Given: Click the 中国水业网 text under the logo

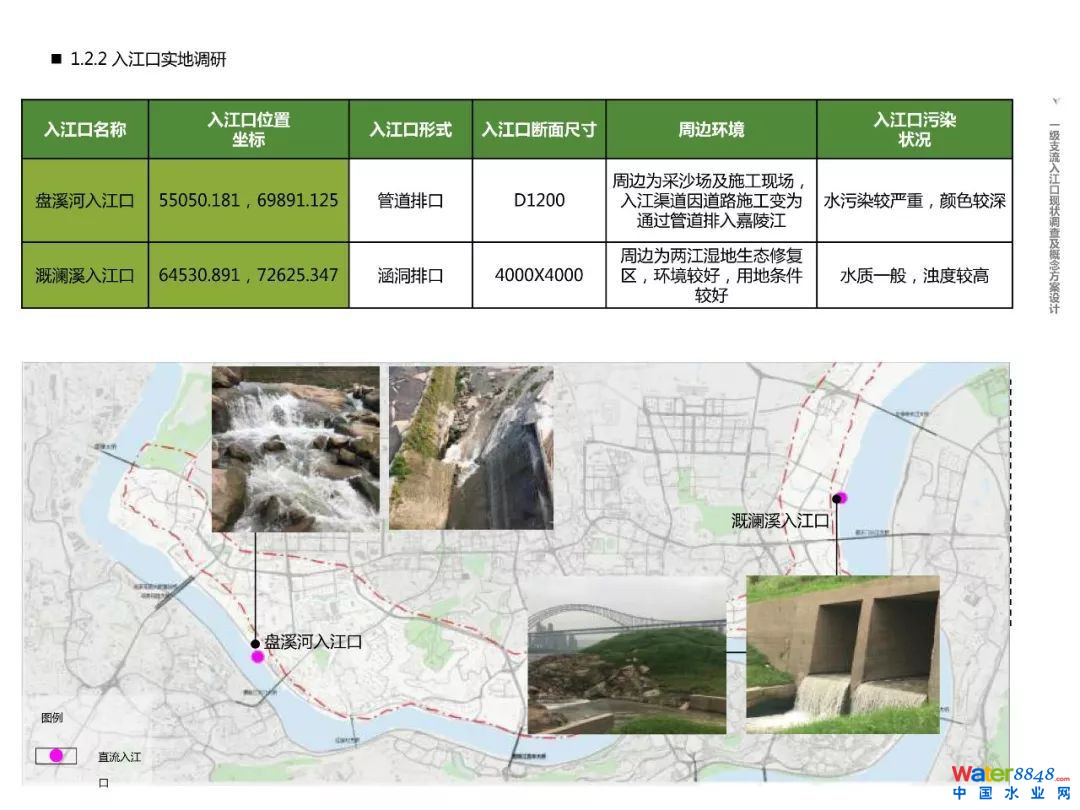Looking at the screenshot, I should (1010, 794).
